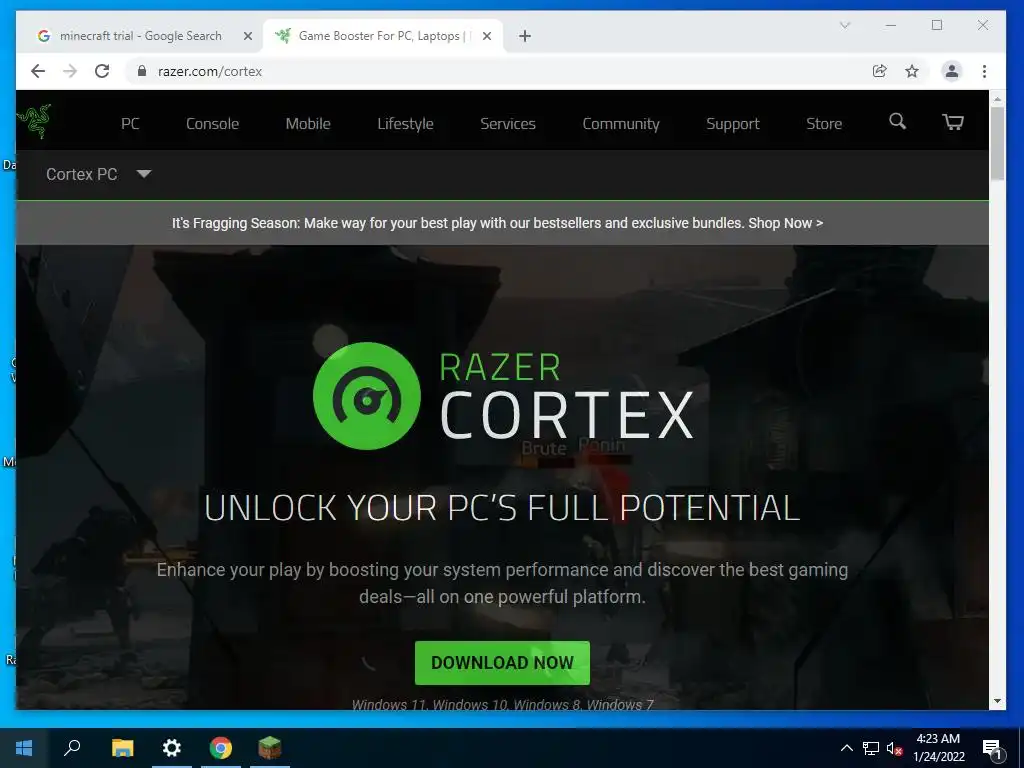Open the Store navigation menu

pyautogui.click(x=824, y=123)
